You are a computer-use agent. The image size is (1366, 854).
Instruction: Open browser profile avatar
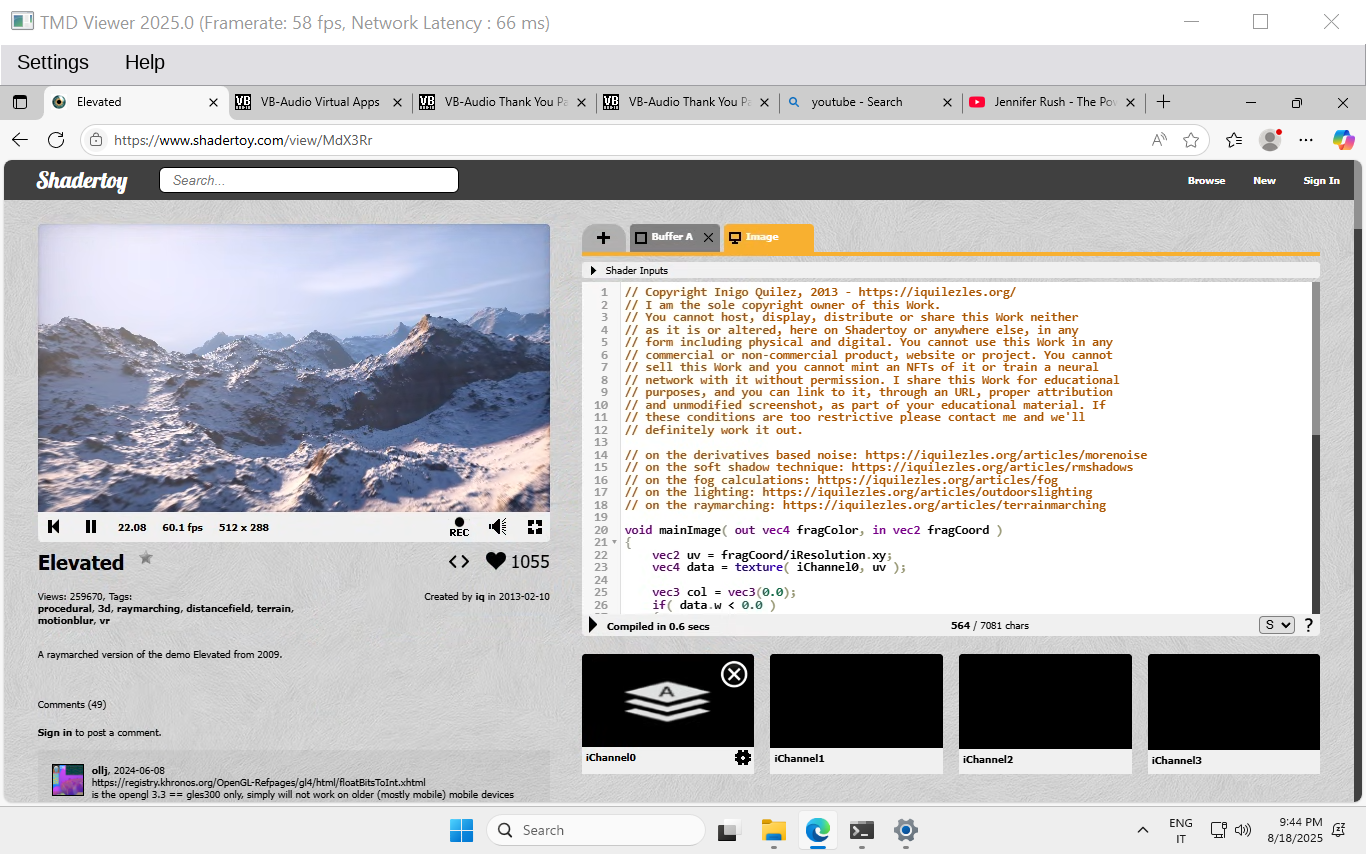(1270, 140)
